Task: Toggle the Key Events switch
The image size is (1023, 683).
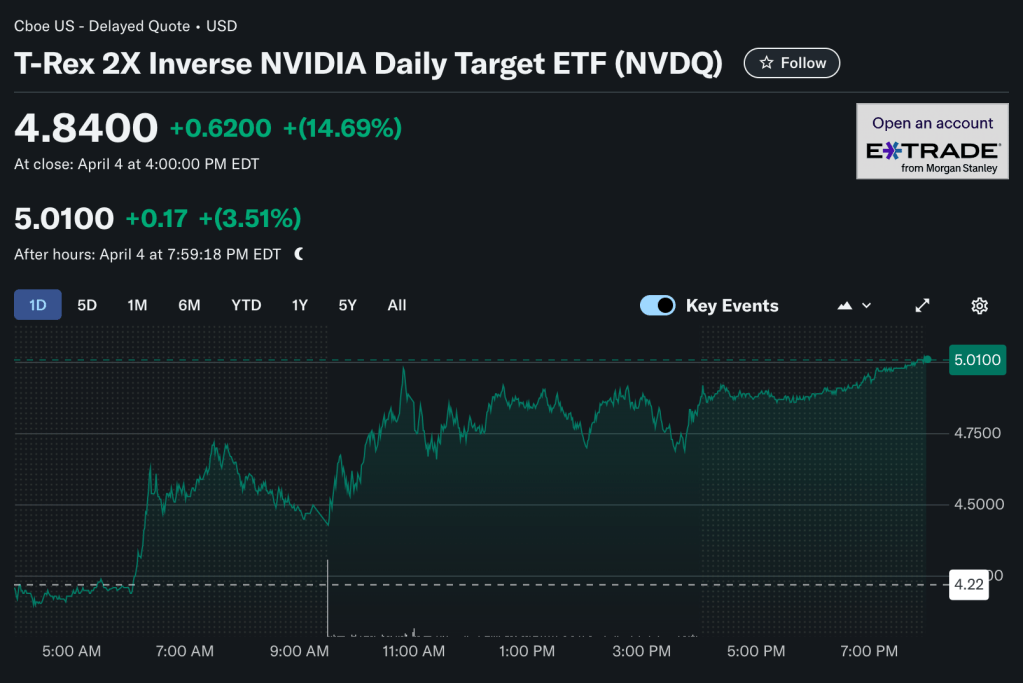Action: click(657, 306)
